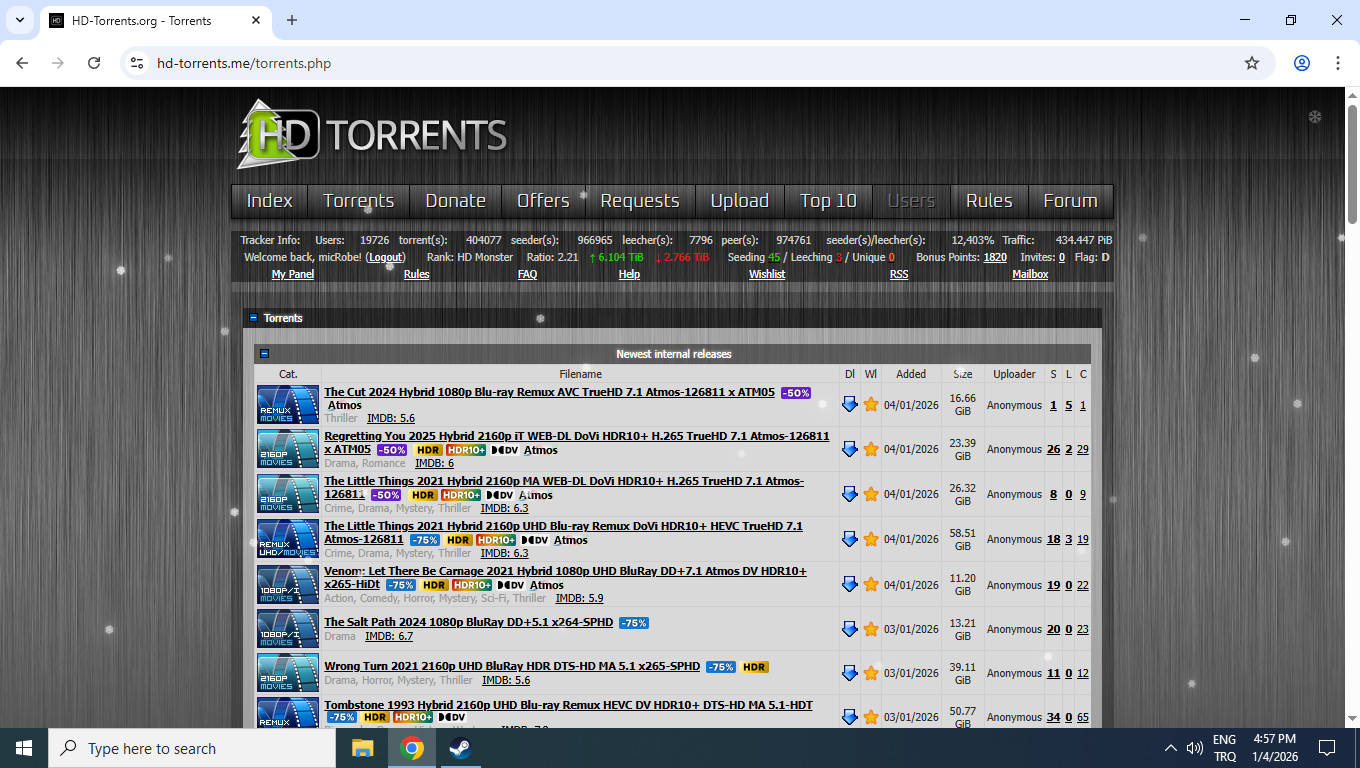Open the Rules tab in main navigation
This screenshot has width=1360, height=768.
[989, 201]
